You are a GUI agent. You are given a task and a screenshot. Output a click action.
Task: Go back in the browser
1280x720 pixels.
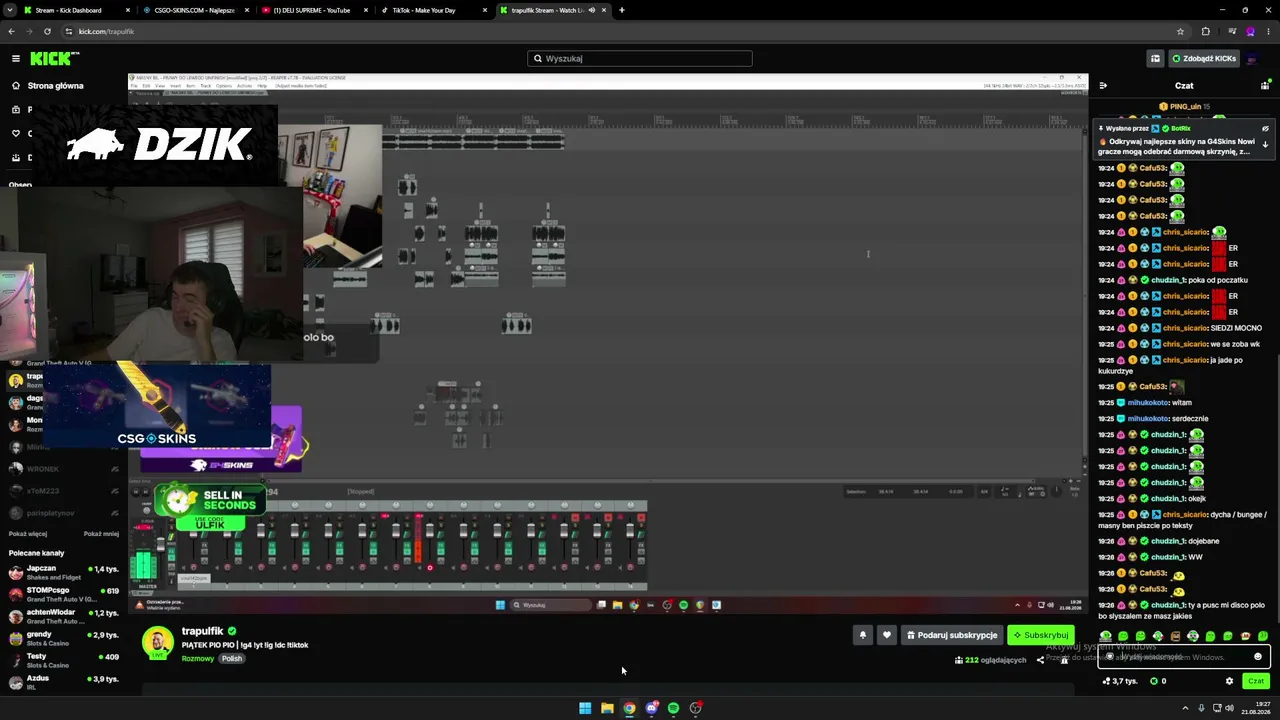click(x=11, y=31)
